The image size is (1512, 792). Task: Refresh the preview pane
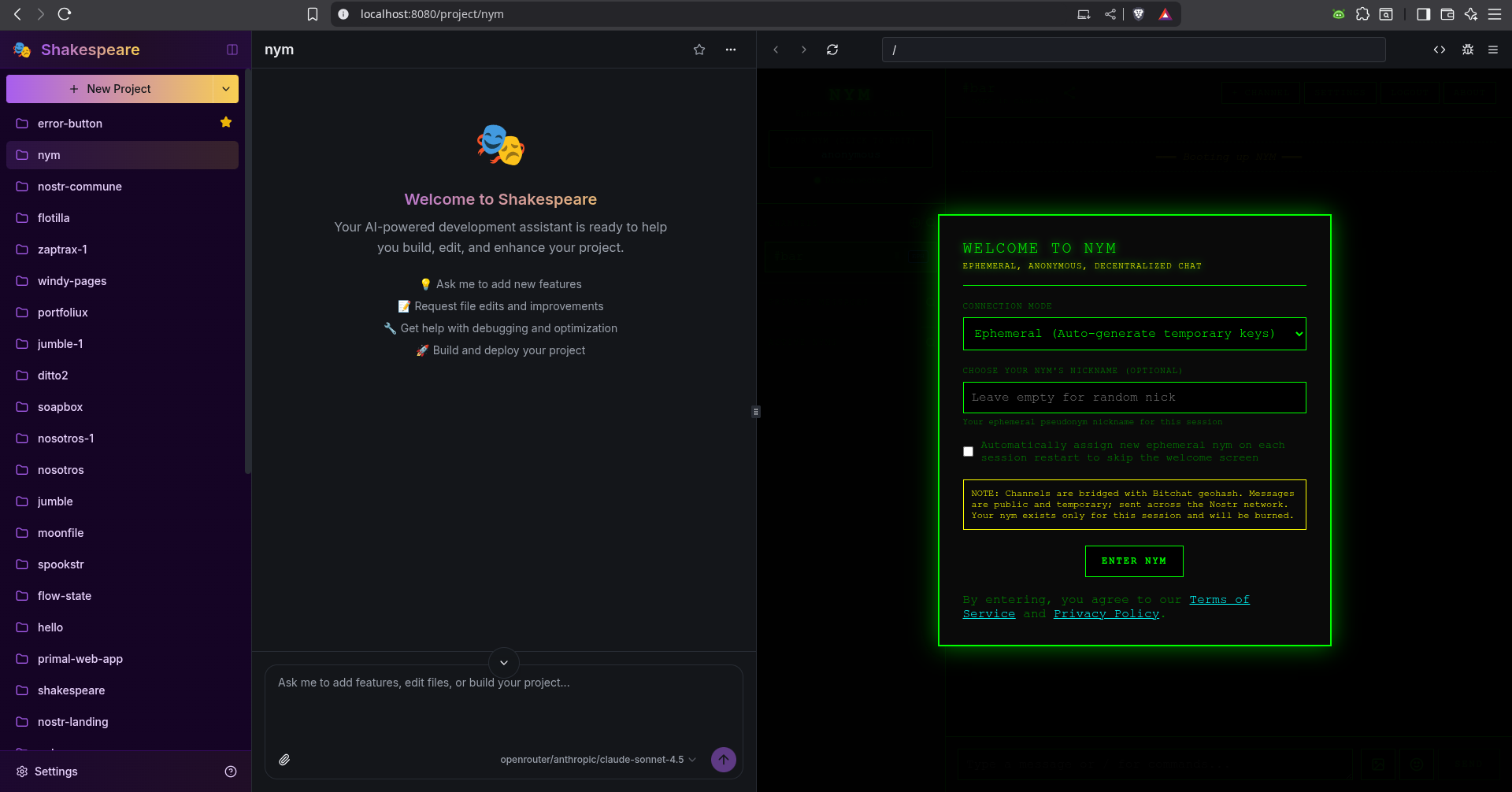pyautogui.click(x=832, y=50)
